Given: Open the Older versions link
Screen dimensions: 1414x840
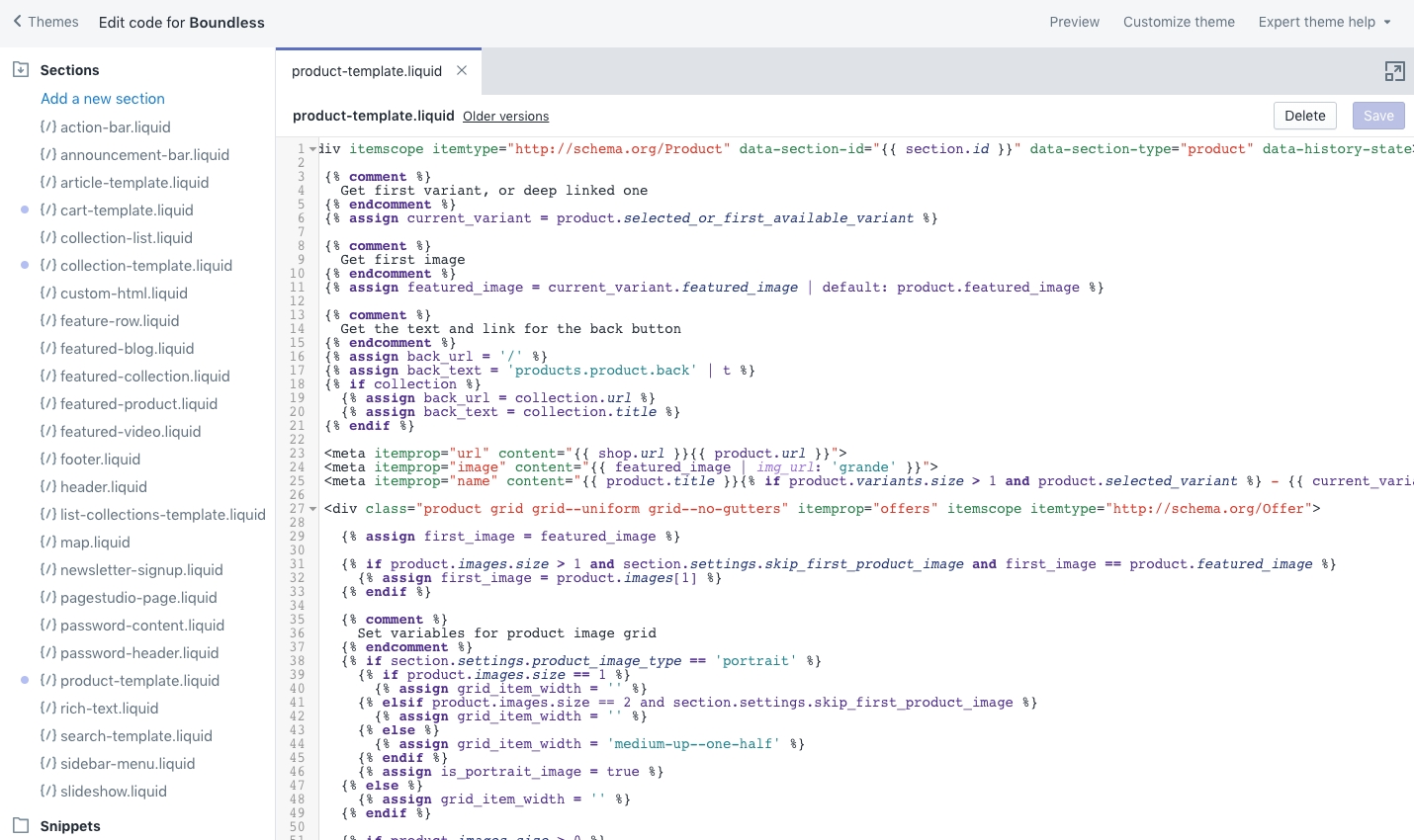Looking at the screenshot, I should pos(505,117).
